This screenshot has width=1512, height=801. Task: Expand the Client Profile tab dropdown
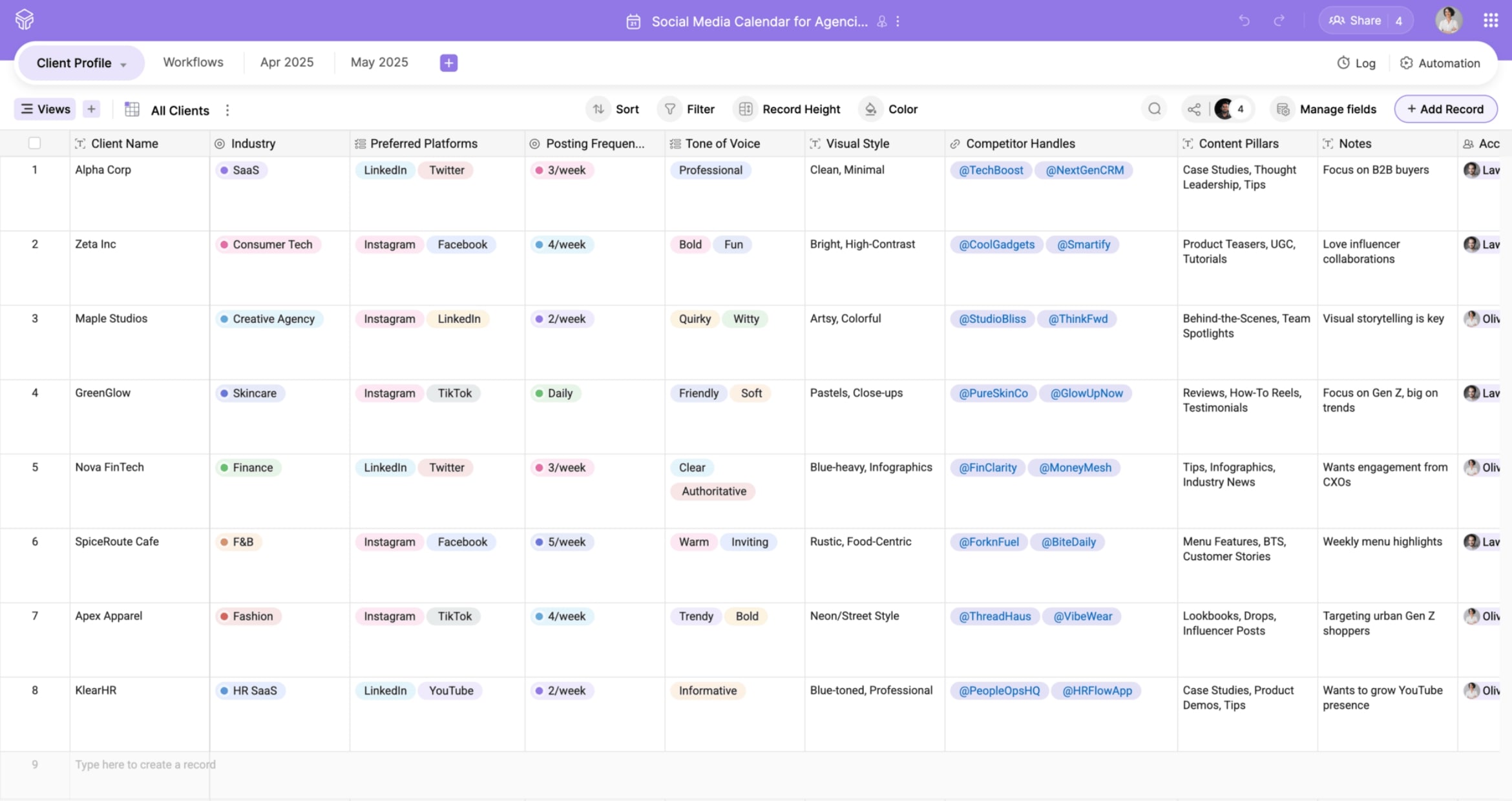click(x=123, y=64)
